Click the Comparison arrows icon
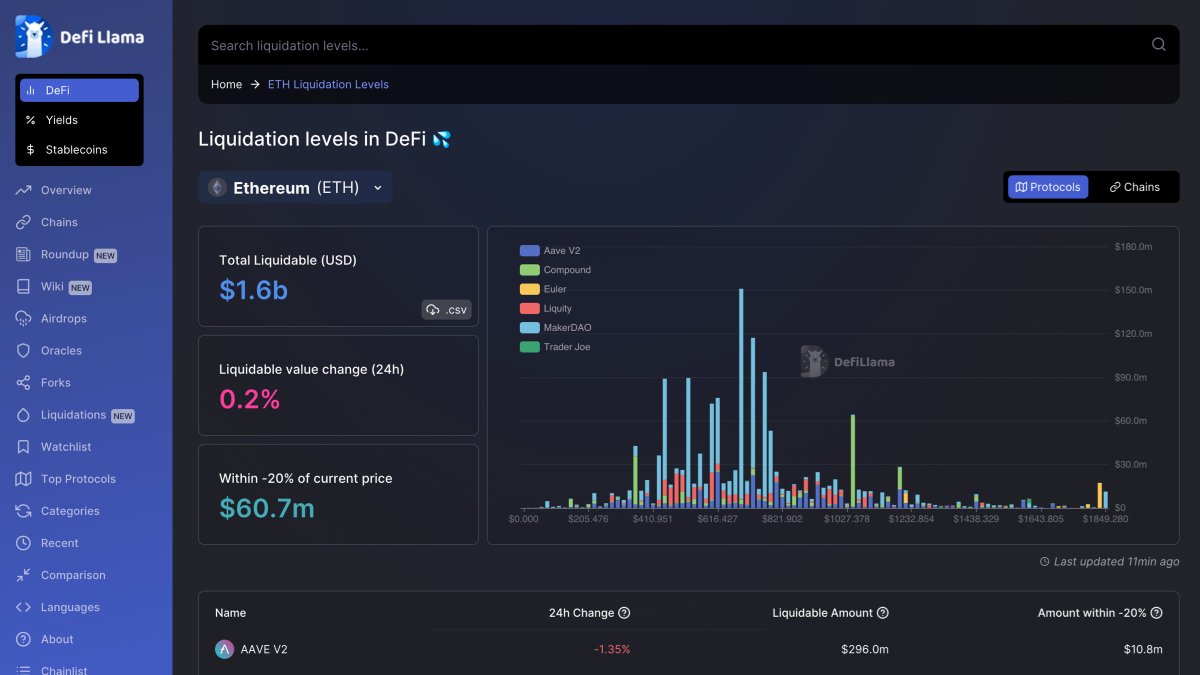 coord(23,574)
